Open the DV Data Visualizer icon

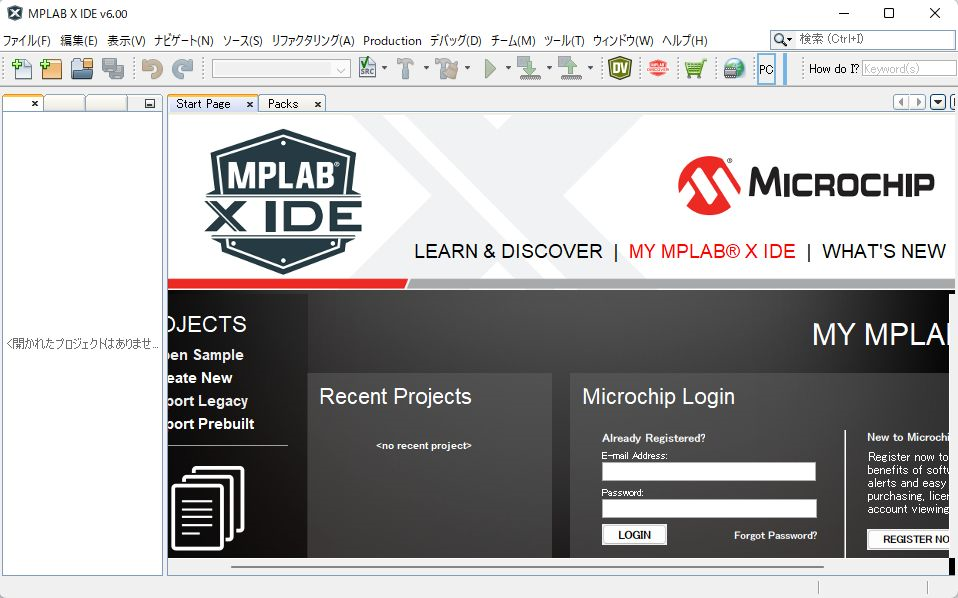tap(620, 68)
